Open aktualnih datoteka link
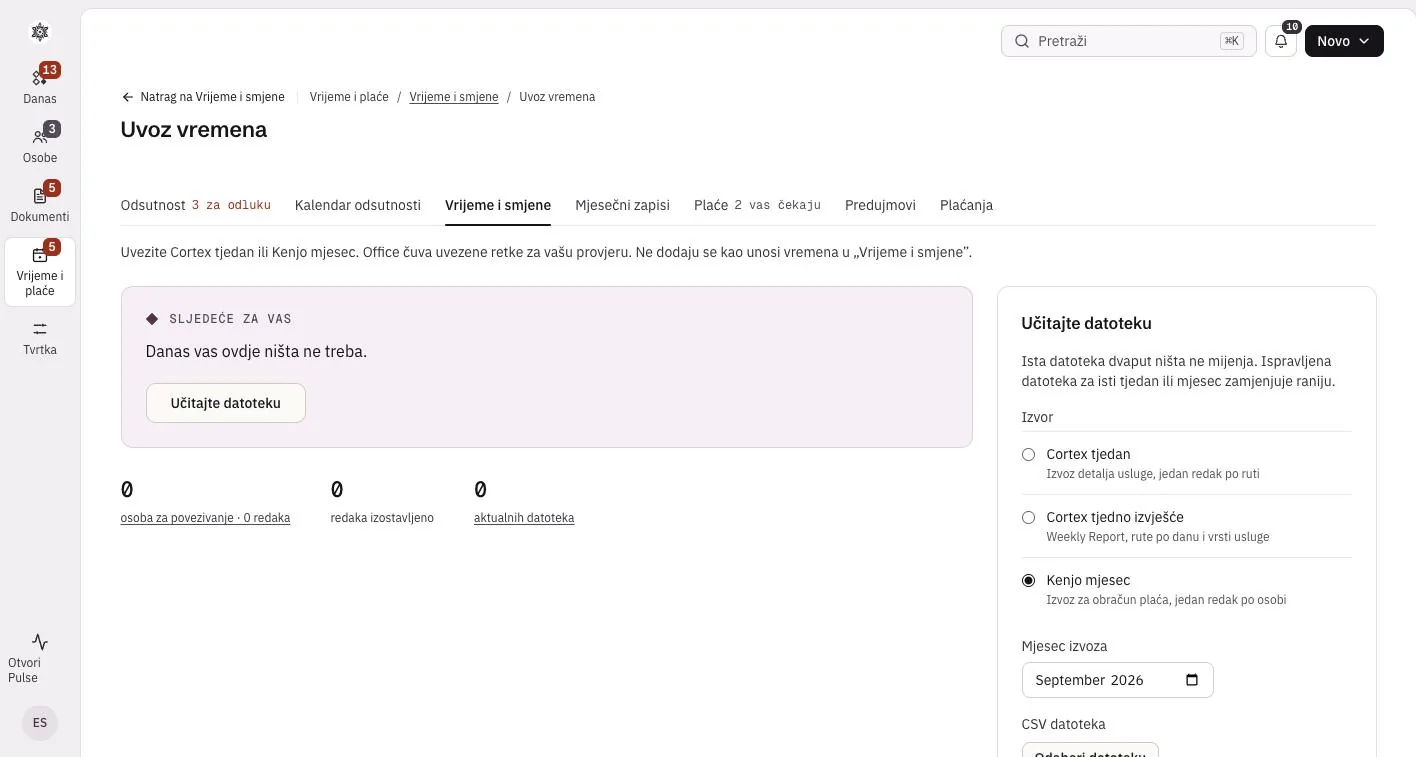Viewport: 1416px width, 757px height. (524, 518)
